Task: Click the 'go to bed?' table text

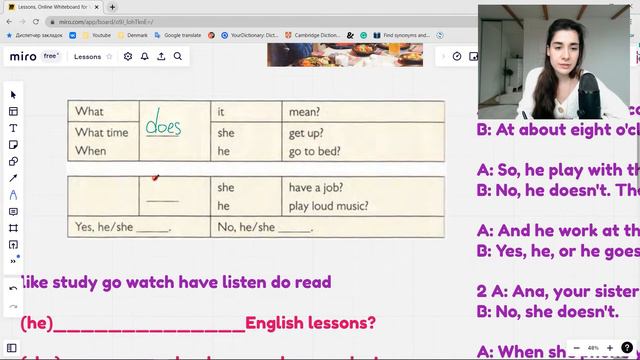Action: coord(314,151)
